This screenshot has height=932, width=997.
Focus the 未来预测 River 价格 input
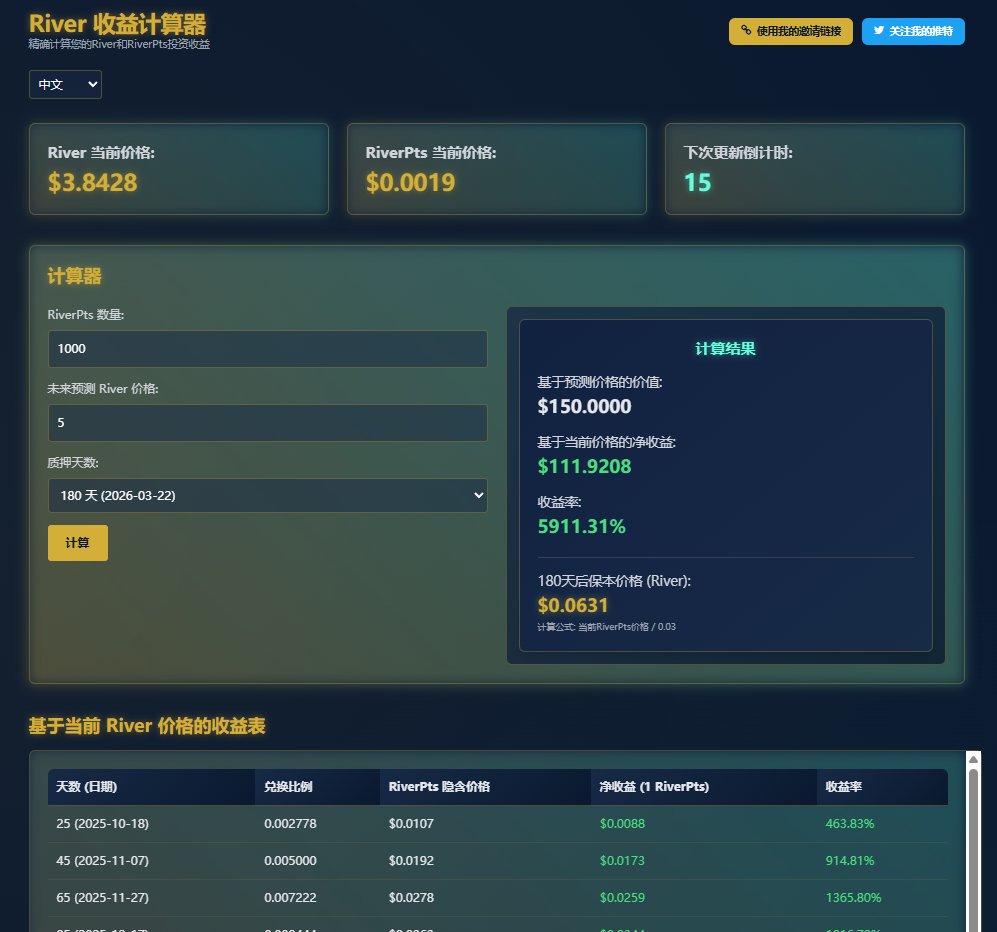[267, 423]
